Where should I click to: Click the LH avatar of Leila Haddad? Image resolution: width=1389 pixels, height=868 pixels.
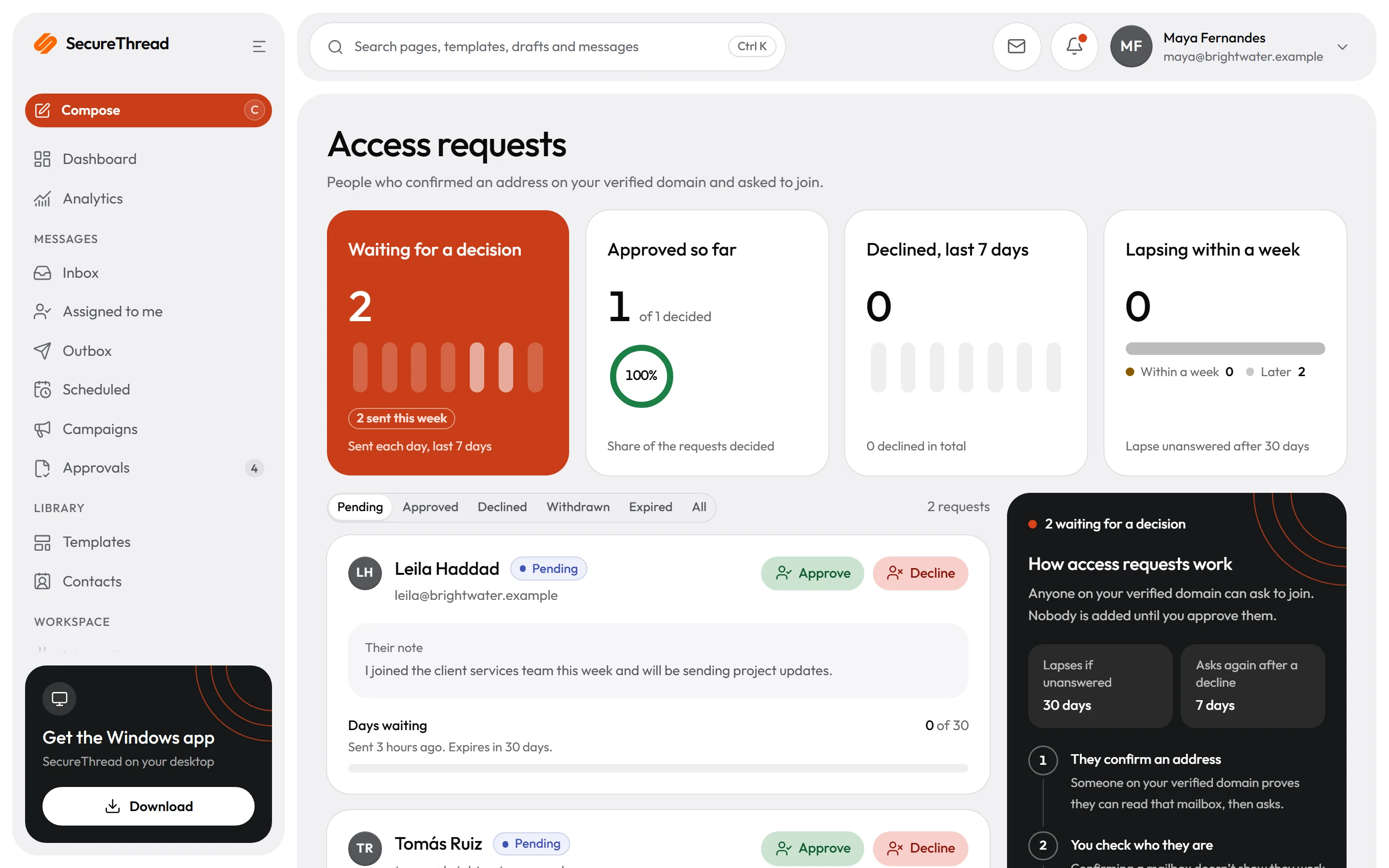(x=365, y=573)
